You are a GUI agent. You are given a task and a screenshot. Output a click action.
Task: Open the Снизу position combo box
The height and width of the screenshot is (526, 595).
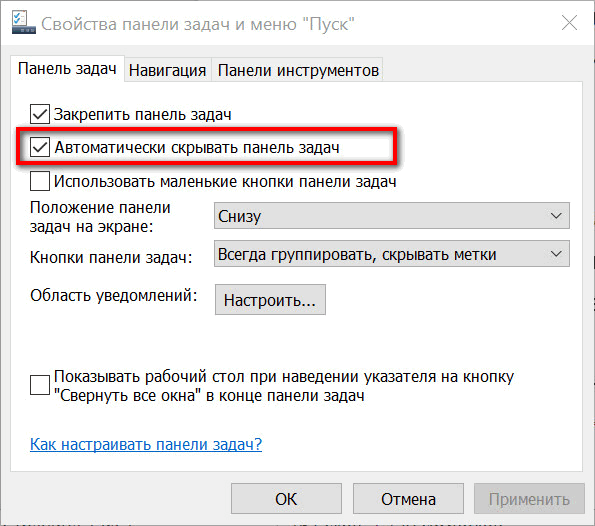click(392, 216)
